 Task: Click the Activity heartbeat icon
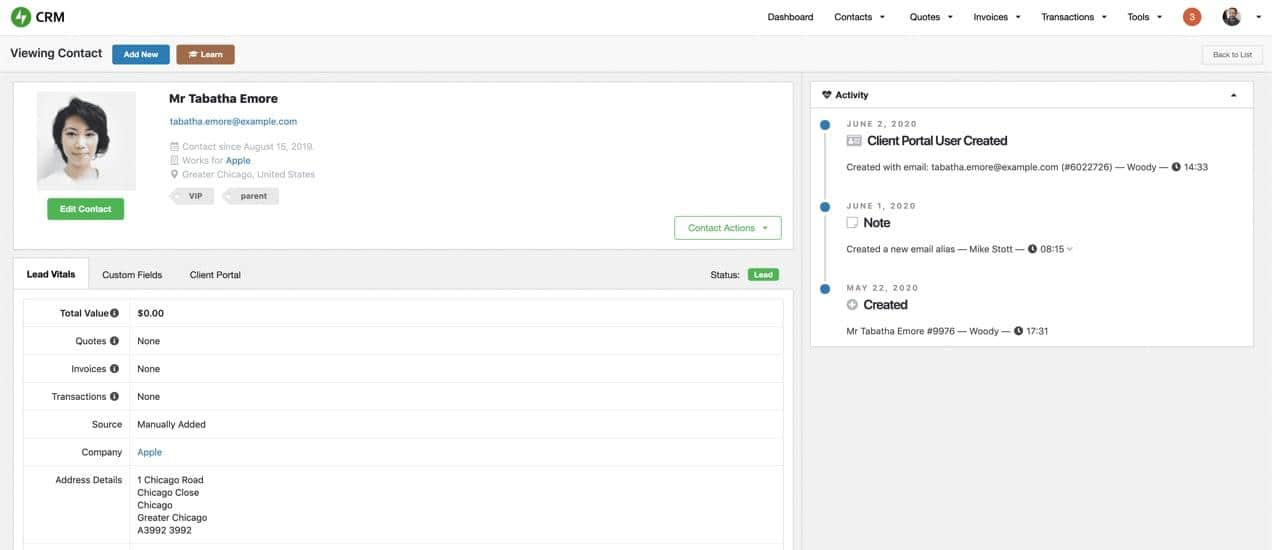[x=826, y=95]
